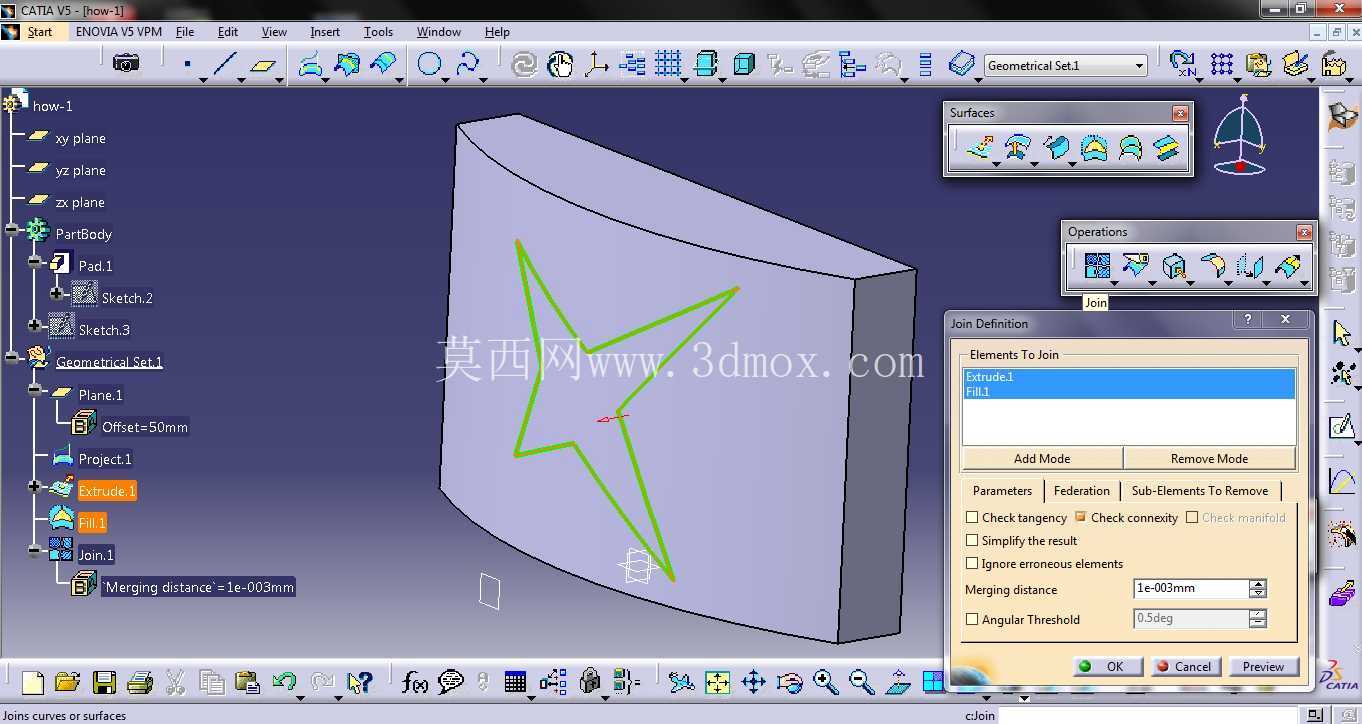
Task: Select Fill.1 in Elements To Join list
Action: coord(1128,392)
